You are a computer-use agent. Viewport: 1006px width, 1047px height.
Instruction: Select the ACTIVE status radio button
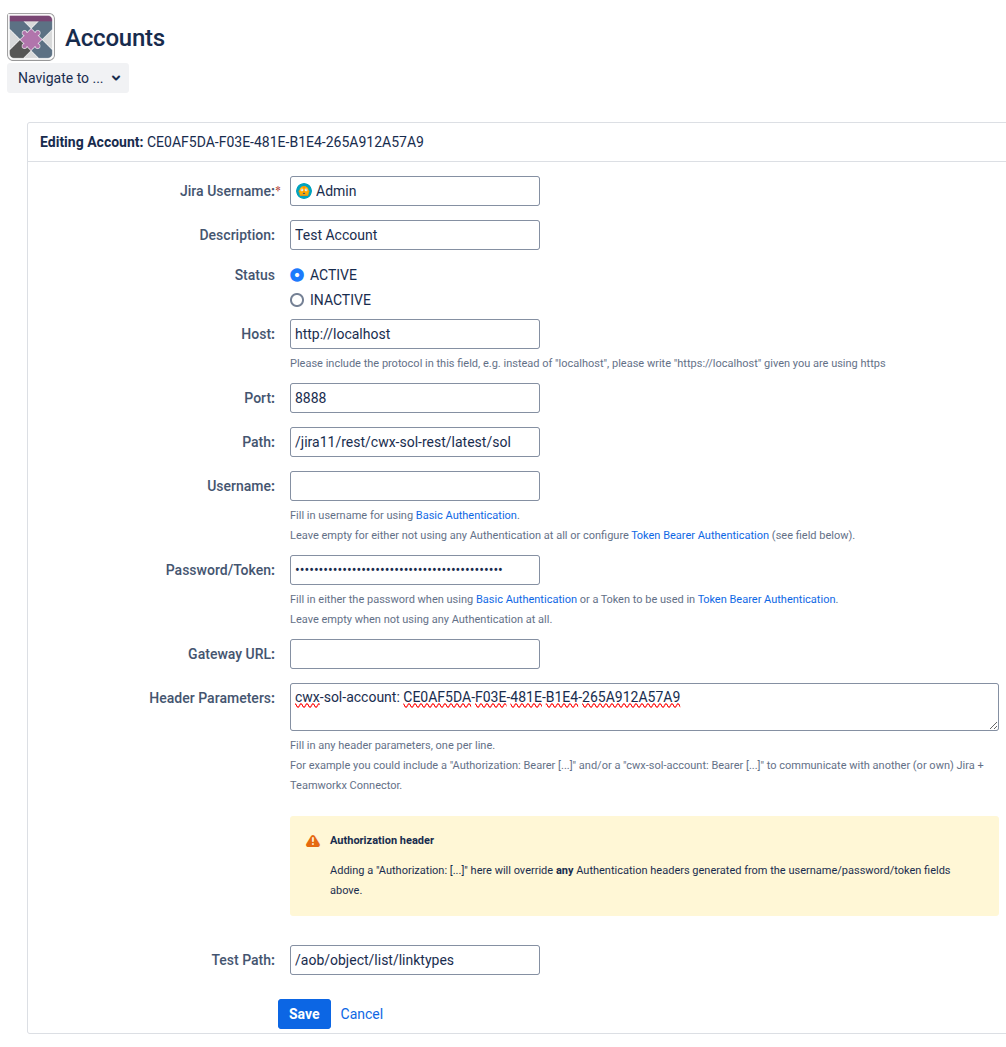[x=297, y=275]
